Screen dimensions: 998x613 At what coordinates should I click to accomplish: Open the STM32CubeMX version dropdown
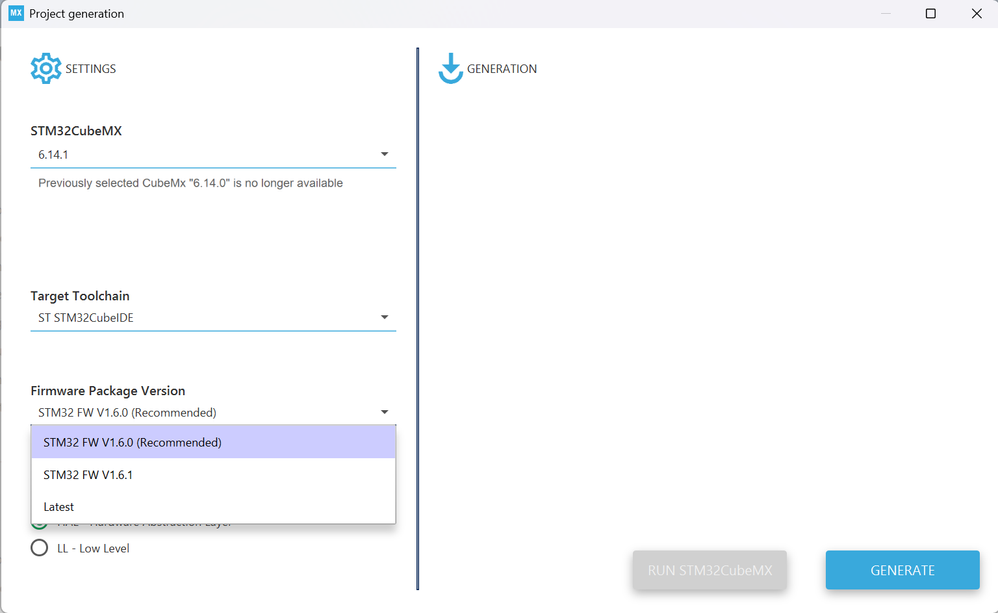pyautogui.click(x=213, y=155)
